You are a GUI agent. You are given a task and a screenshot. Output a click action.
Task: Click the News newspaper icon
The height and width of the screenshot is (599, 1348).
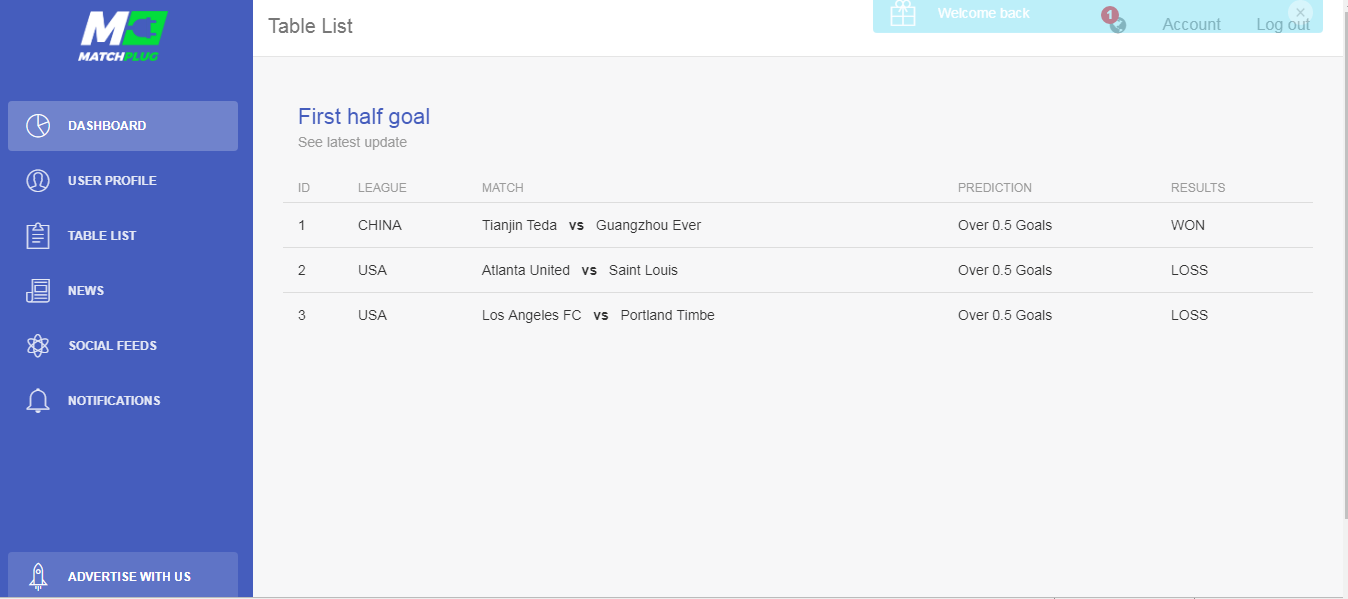click(38, 291)
